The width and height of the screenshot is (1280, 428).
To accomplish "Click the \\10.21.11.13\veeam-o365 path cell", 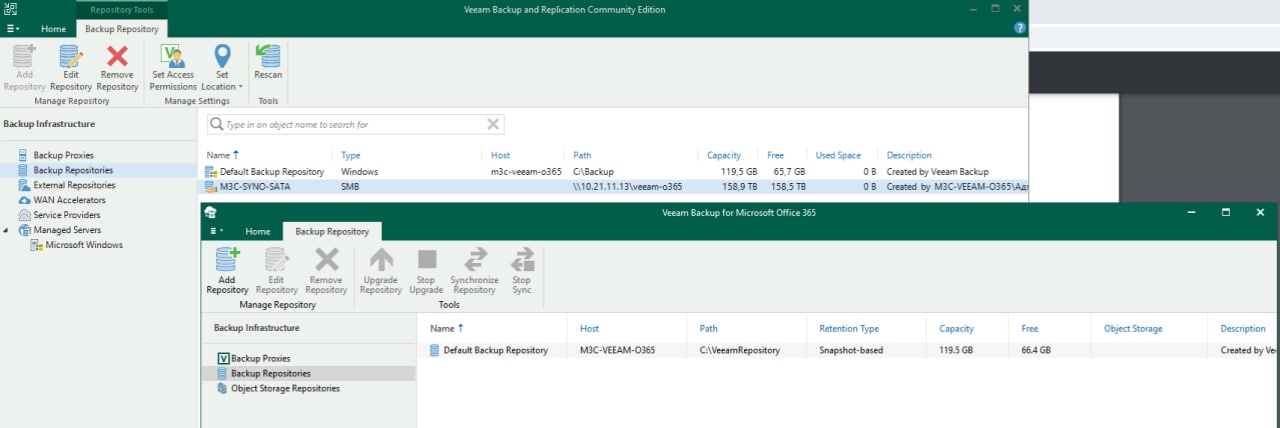I will click(627, 186).
